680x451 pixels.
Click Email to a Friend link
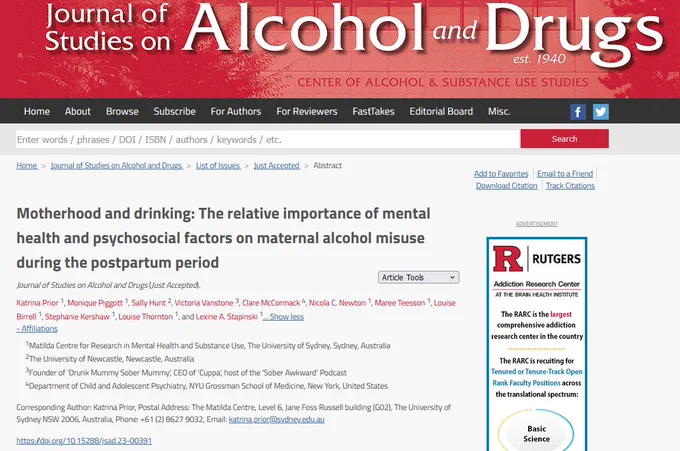click(x=565, y=173)
